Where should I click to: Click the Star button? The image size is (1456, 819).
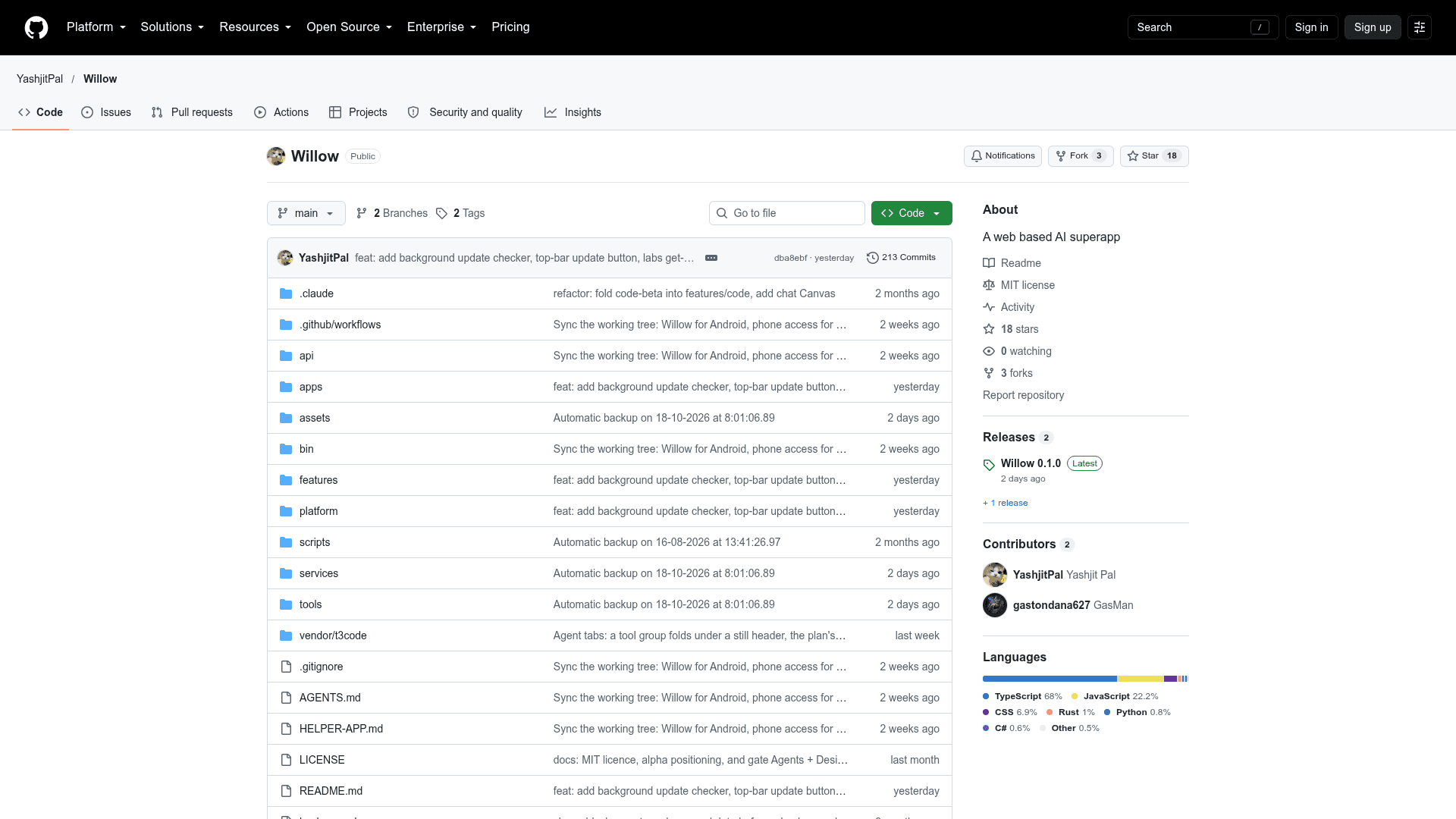[1154, 156]
